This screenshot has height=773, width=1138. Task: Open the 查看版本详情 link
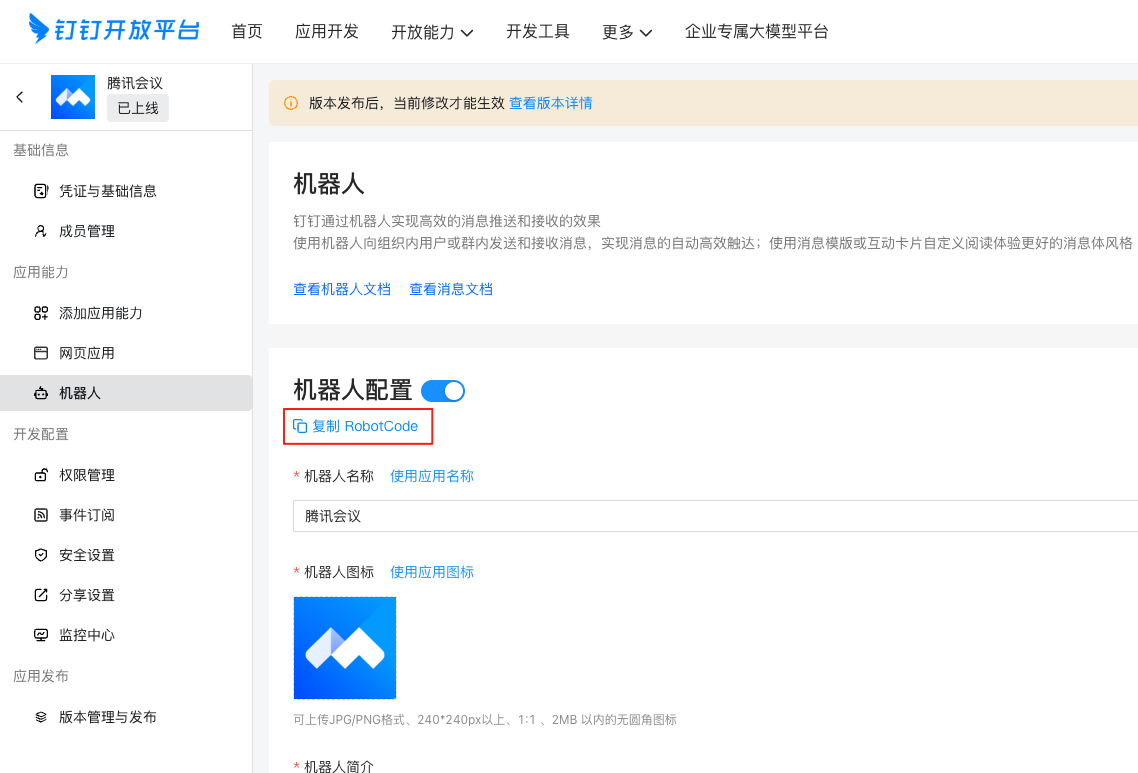click(x=551, y=103)
